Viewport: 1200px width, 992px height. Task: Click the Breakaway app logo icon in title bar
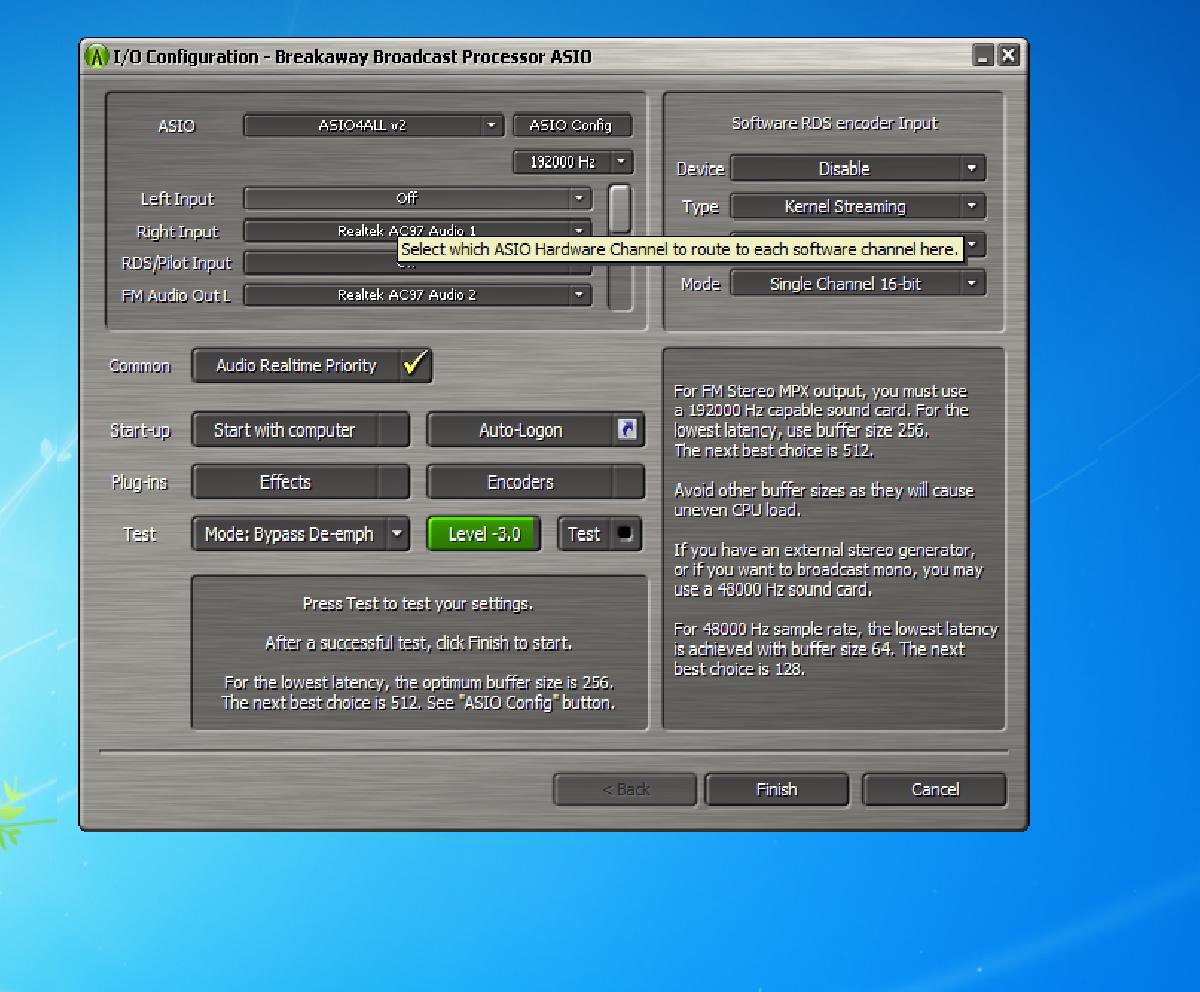coord(97,57)
